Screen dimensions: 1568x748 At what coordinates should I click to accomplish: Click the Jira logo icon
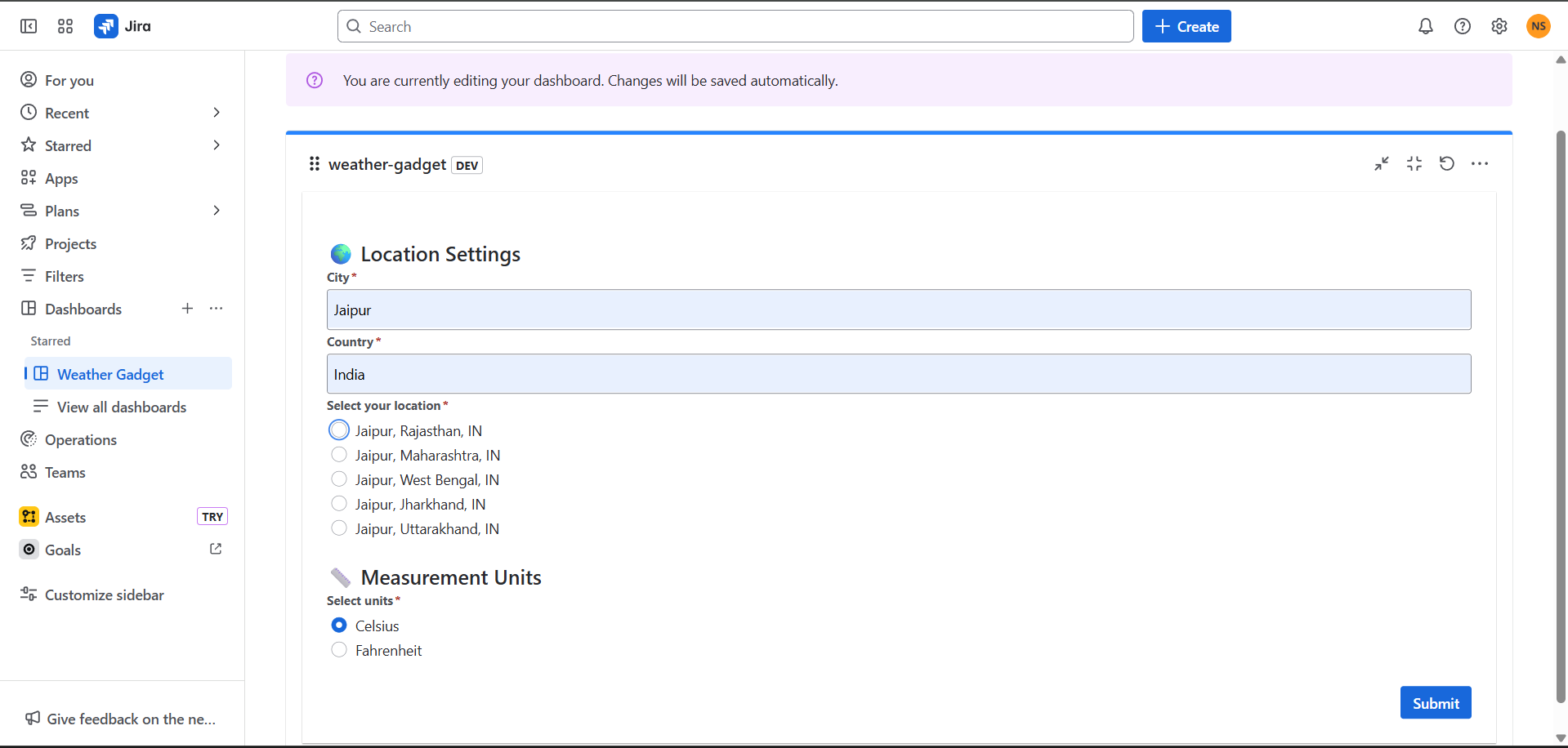[106, 26]
